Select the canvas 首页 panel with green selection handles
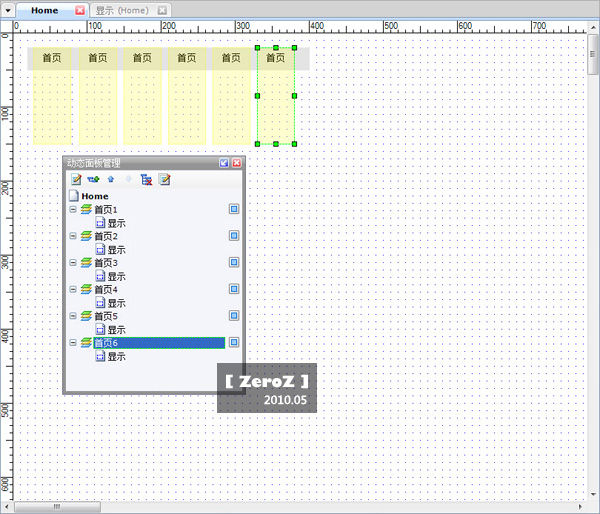This screenshot has width=600, height=514. tap(276, 96)
